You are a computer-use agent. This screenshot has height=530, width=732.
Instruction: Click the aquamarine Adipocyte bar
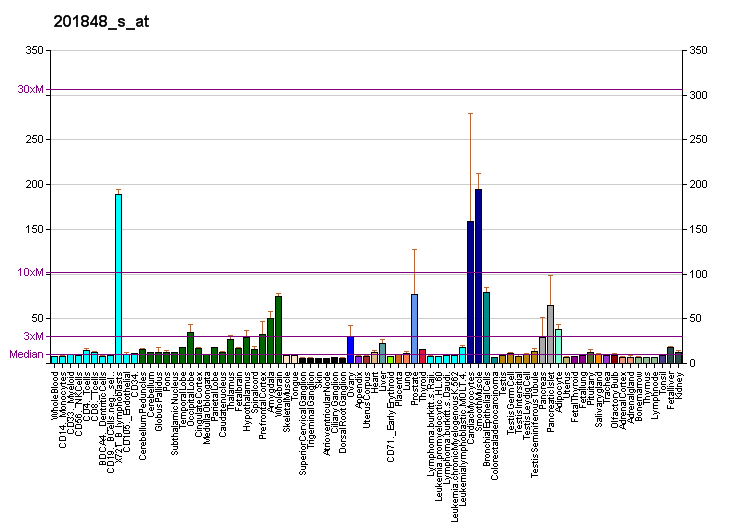pyautogui.click(x=558, y=346)
